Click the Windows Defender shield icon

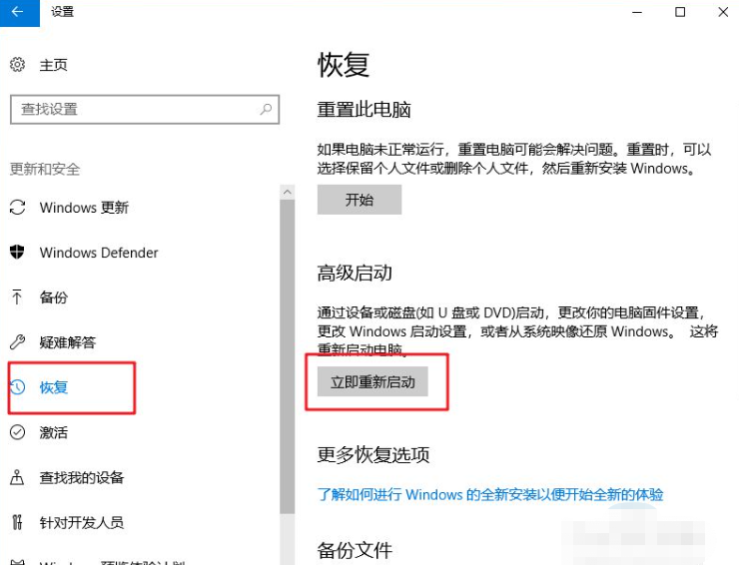coord(17,252)
